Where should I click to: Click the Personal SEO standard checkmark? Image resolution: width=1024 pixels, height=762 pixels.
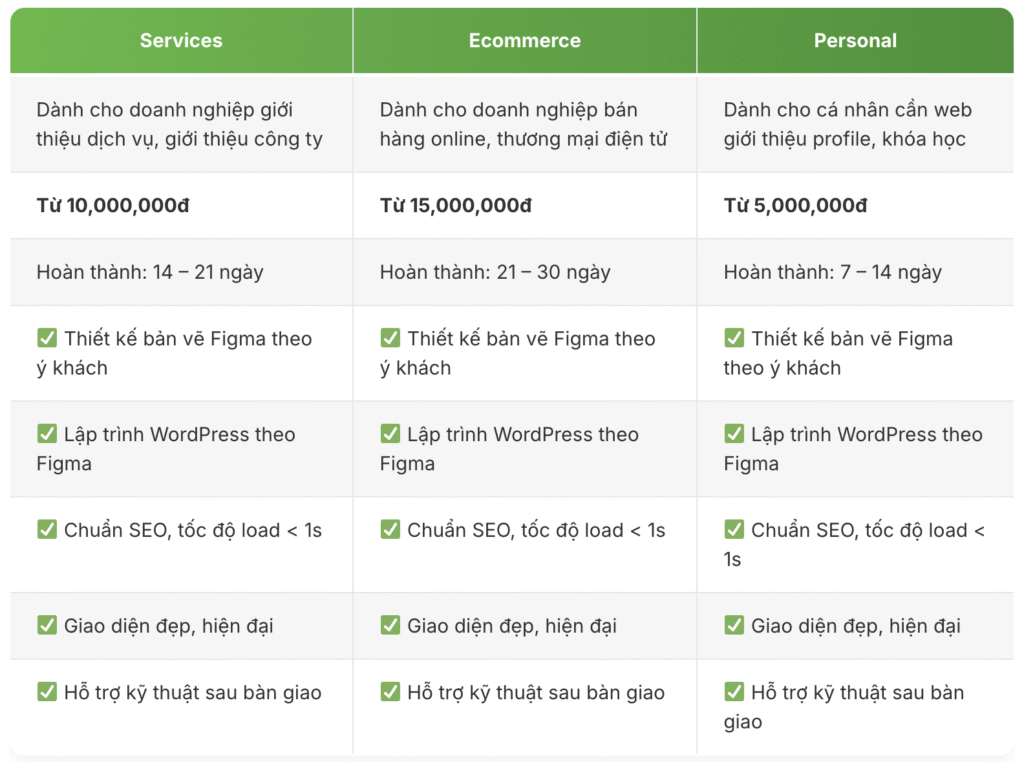click(734, 530)
